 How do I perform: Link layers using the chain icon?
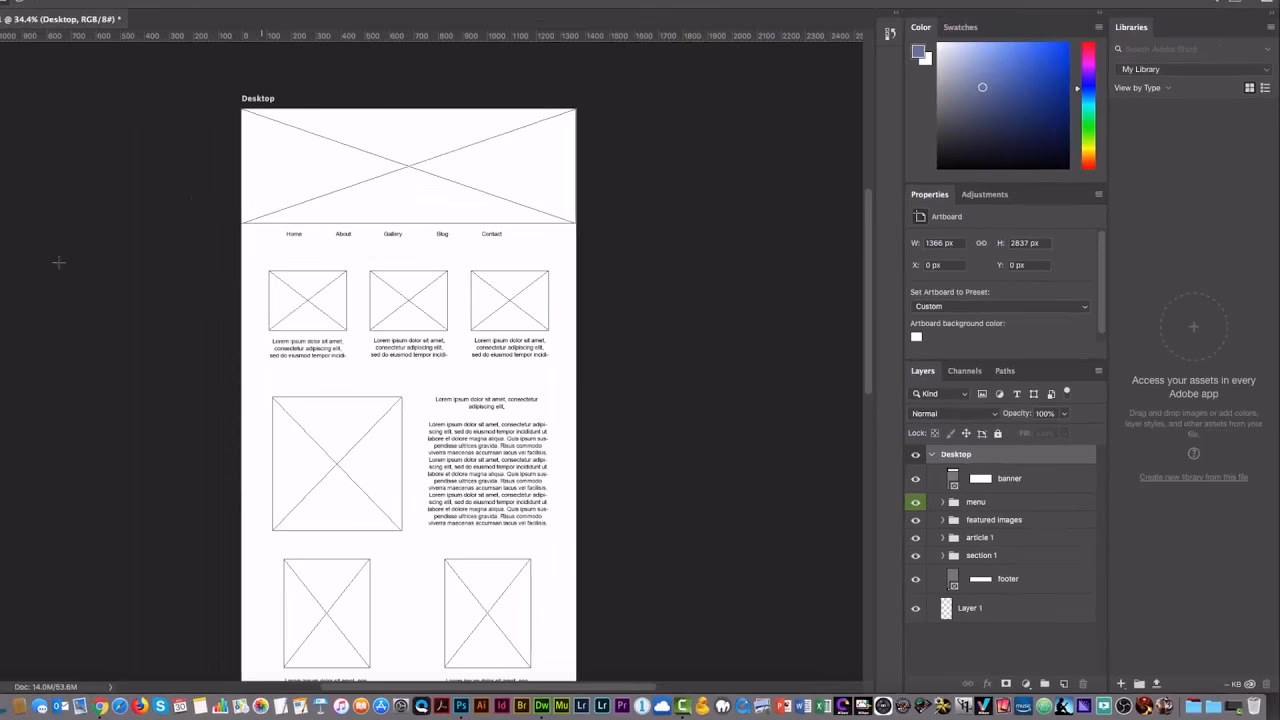[968, 684]
